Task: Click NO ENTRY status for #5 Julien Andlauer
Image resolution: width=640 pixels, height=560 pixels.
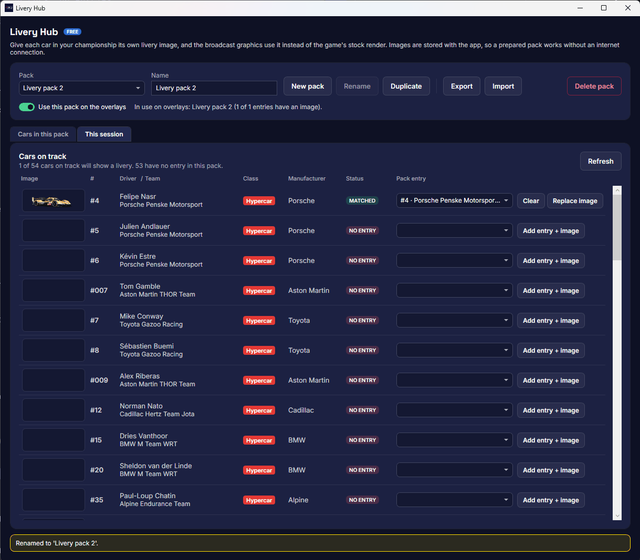Action: coord(362,231)
